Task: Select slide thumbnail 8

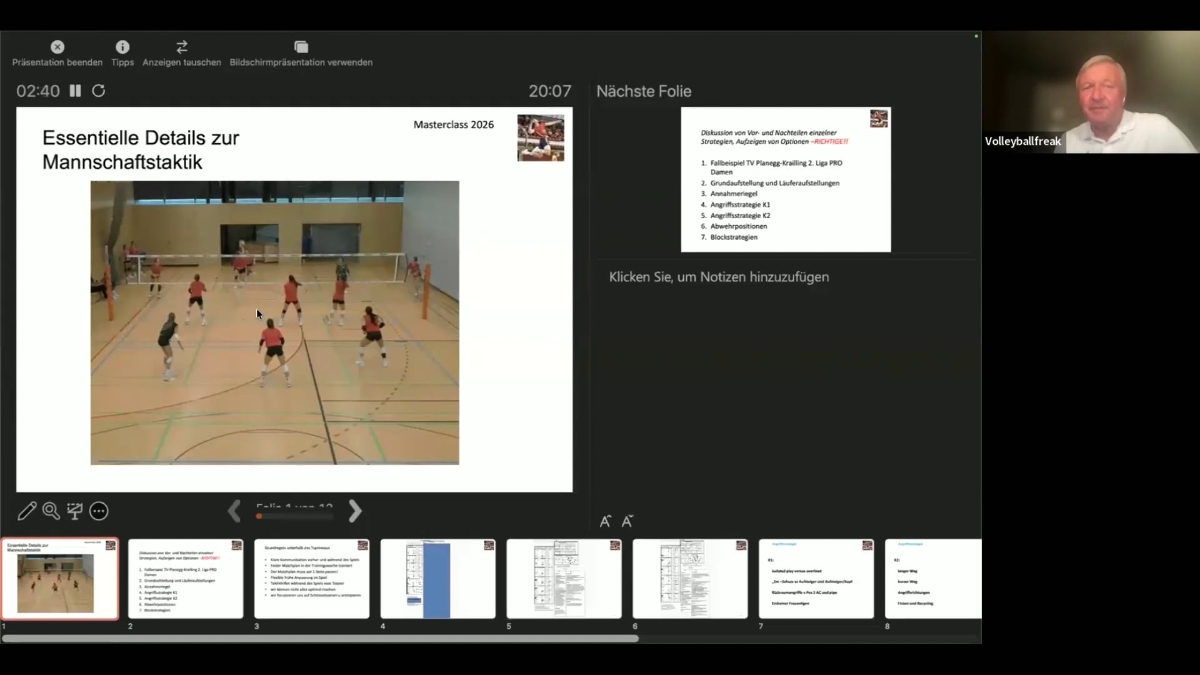Action: click(933, 579)
